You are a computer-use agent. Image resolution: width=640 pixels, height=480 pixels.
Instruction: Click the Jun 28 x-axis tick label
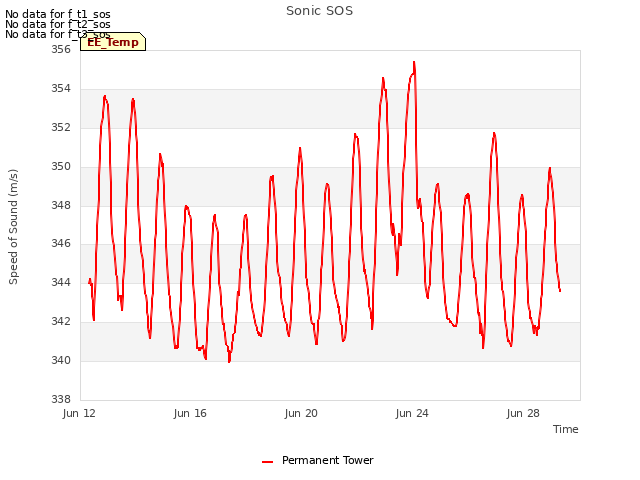click(523, 413)
